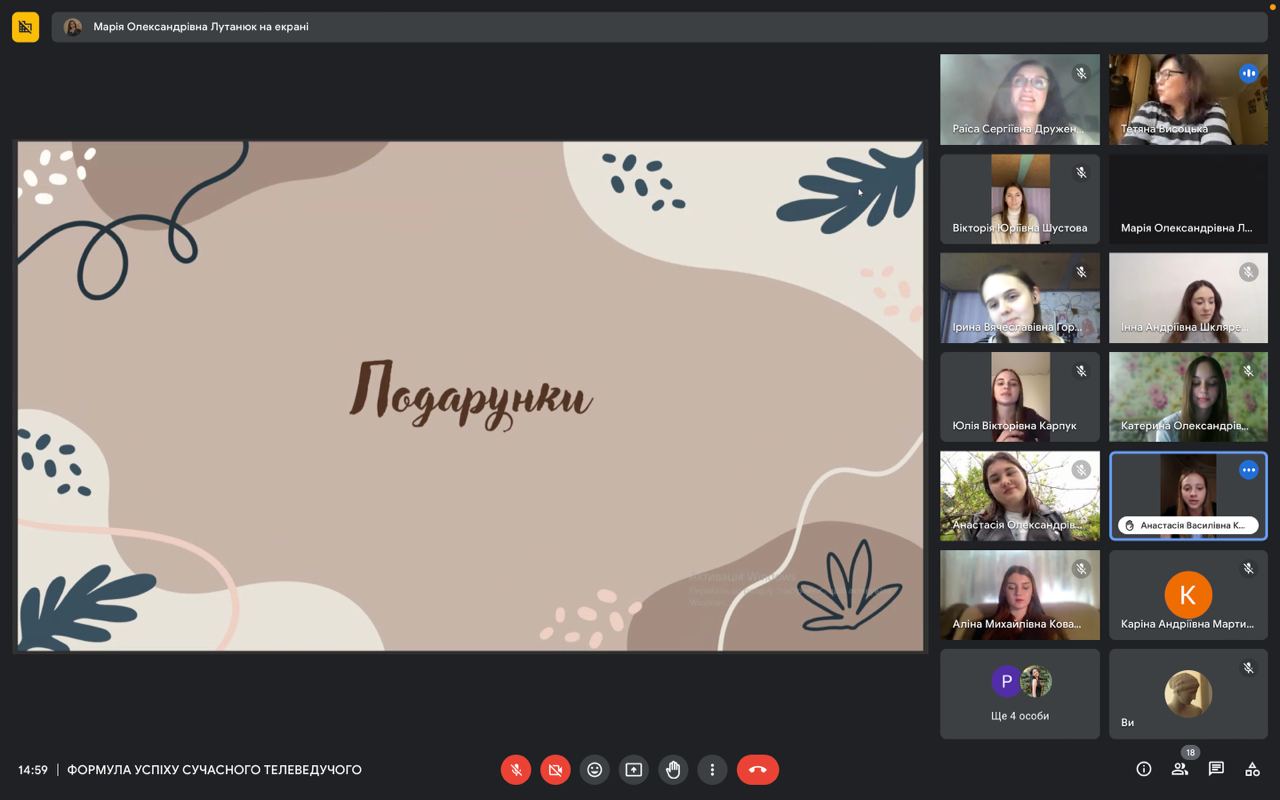Click the Подарунки presentation slide
Viewport: 1280px width, 800px height.
pyautogui.click(x=470, y=396)
